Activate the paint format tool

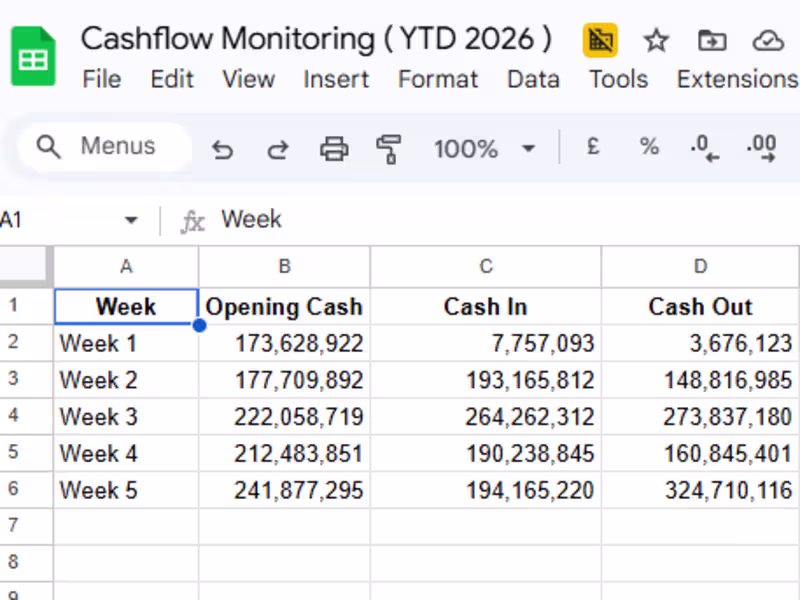coord(388,149)
